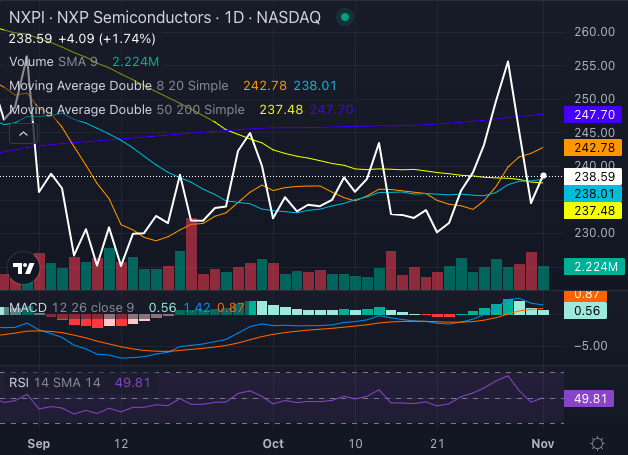This screenshot has height=455, width=628.
Task: Click the green market status dot
Action: (344, 17)
